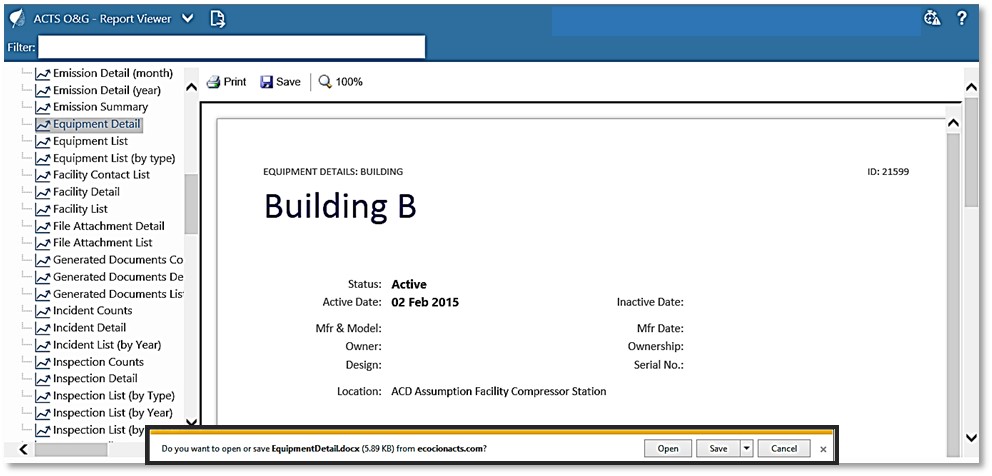Click the ID: 21599 text

coord(888,172)
